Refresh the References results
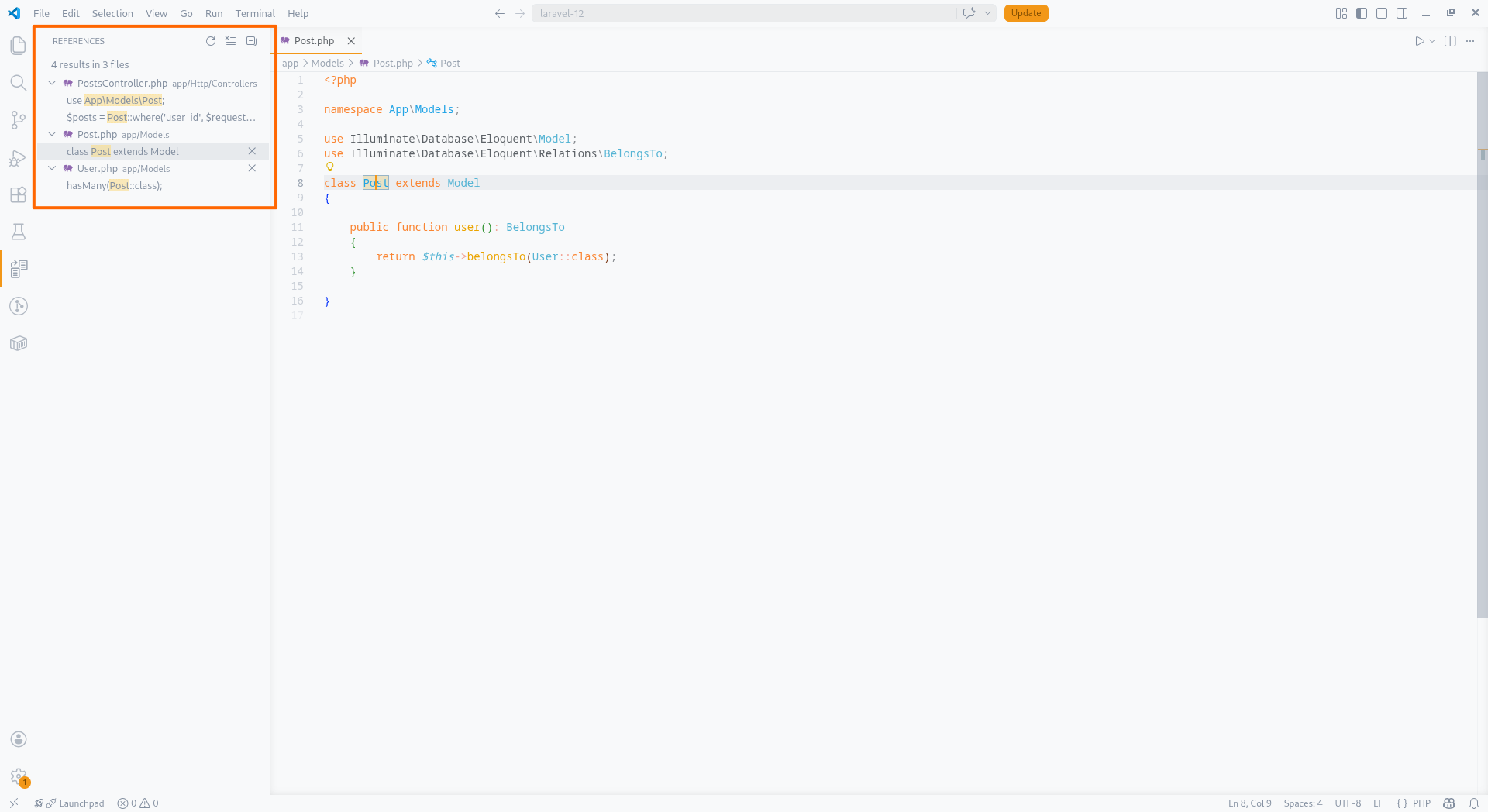 tap(211, 41)
